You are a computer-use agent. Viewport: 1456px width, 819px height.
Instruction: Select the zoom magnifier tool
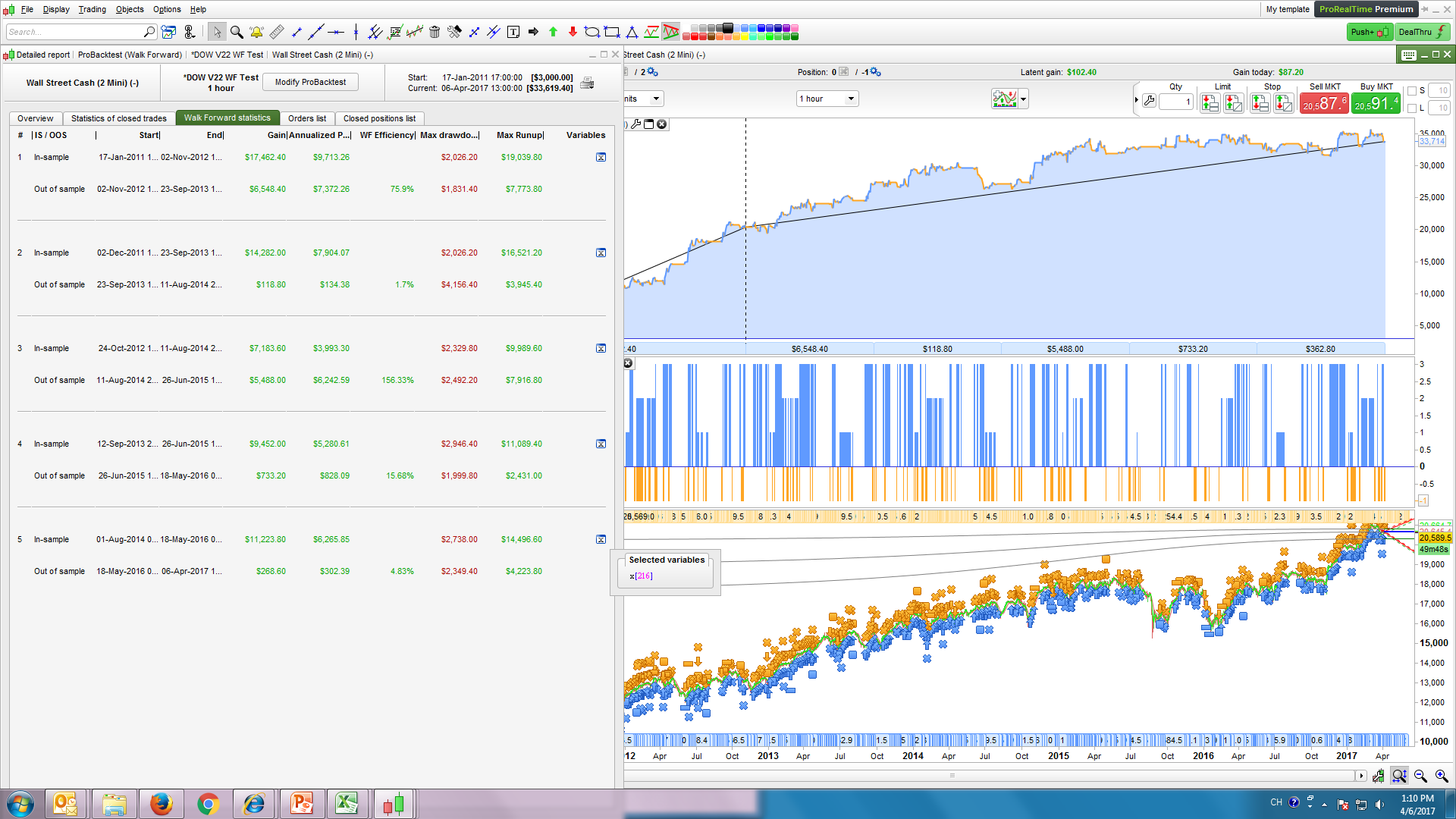pyautogui.click(x=237, y=32)
